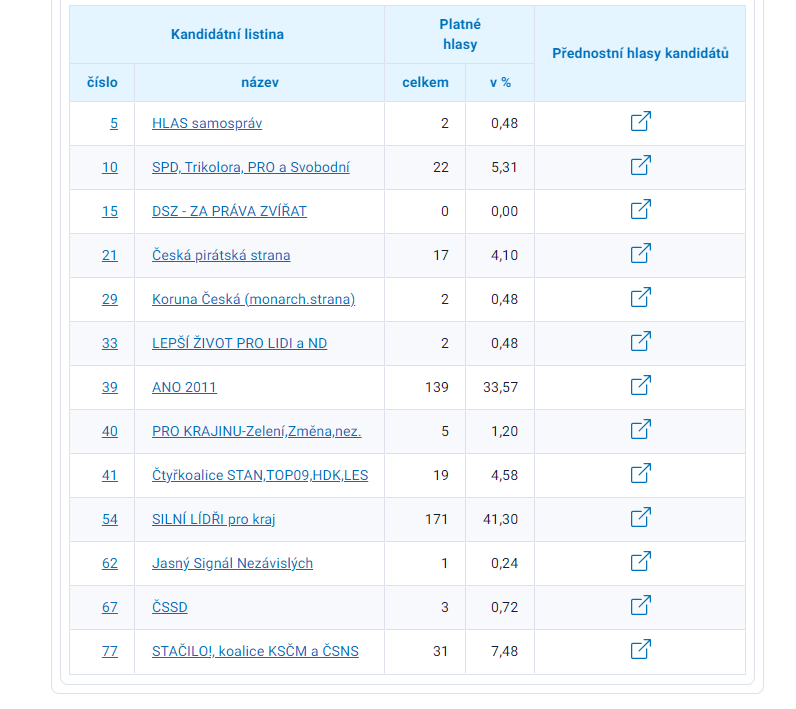Click candidate list number 5 link
796x709 pixels.
point(113,123)
